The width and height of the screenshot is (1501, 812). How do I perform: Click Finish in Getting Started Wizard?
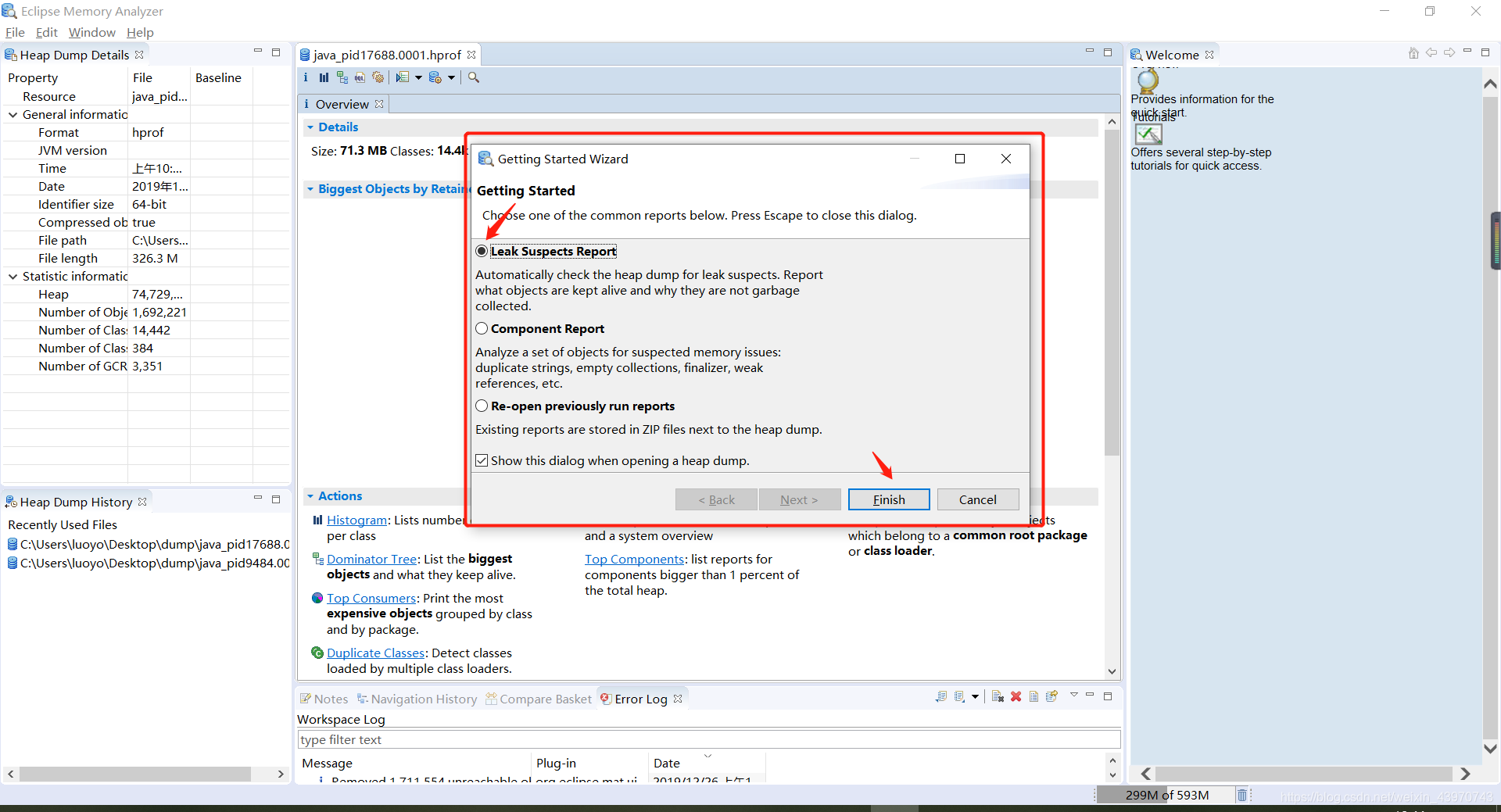(889, 499)
